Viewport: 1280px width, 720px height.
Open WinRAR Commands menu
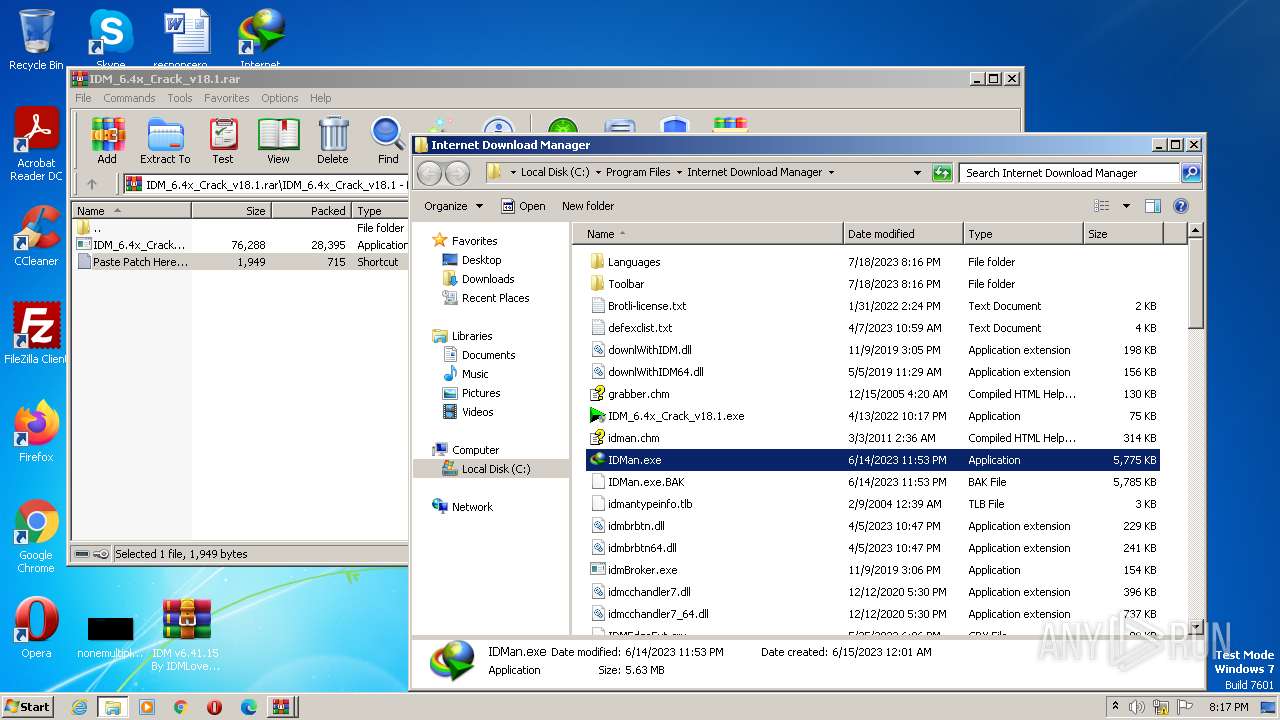coord(129,98)
